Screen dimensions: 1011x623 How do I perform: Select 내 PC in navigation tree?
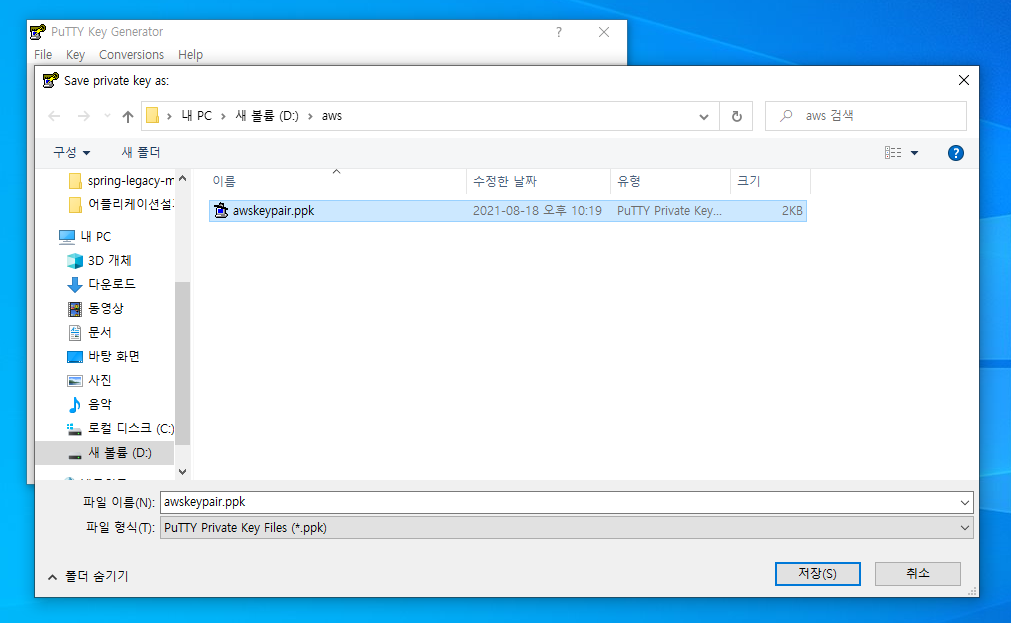84,237
